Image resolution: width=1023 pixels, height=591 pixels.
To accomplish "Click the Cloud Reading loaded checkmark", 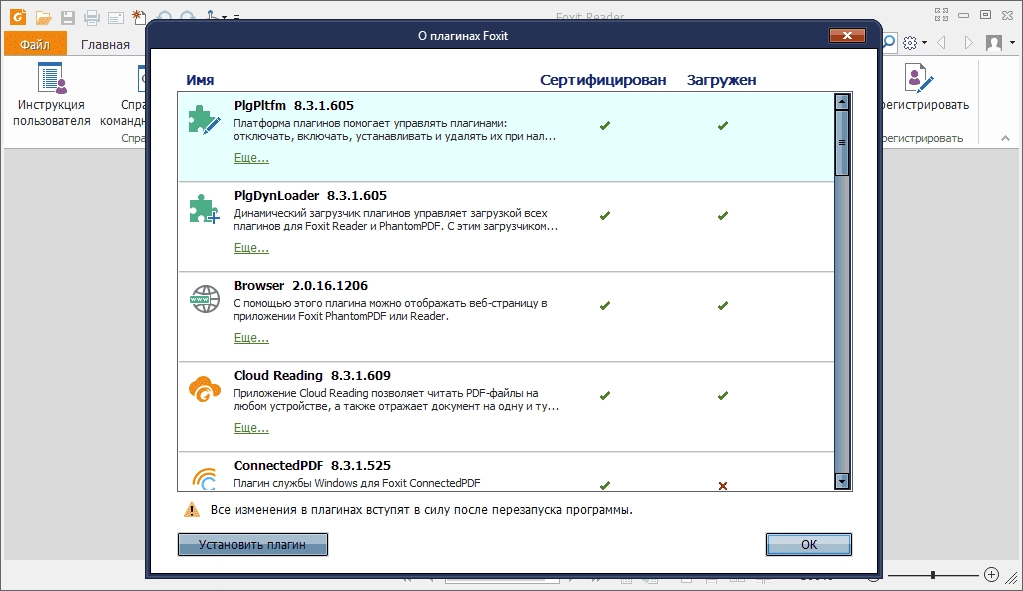I will click(x=723, y=396).
